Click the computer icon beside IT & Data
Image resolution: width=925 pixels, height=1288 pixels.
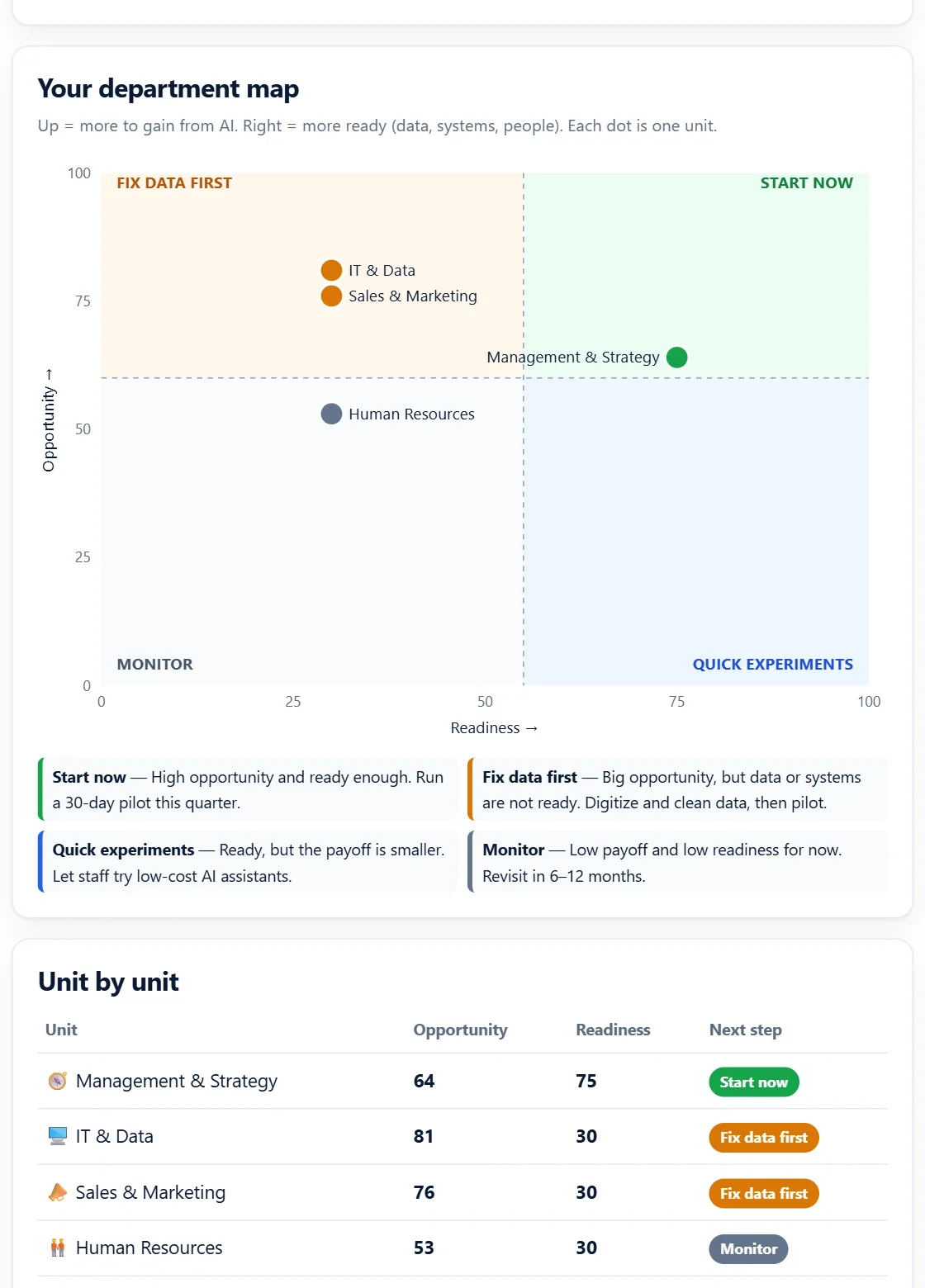(57, 1136)
